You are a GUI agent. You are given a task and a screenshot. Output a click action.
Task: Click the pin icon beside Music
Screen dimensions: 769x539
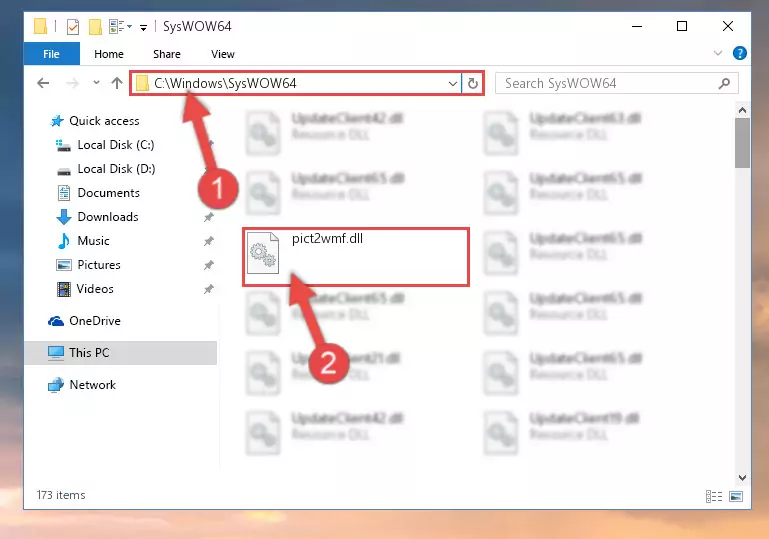point(209,241)
